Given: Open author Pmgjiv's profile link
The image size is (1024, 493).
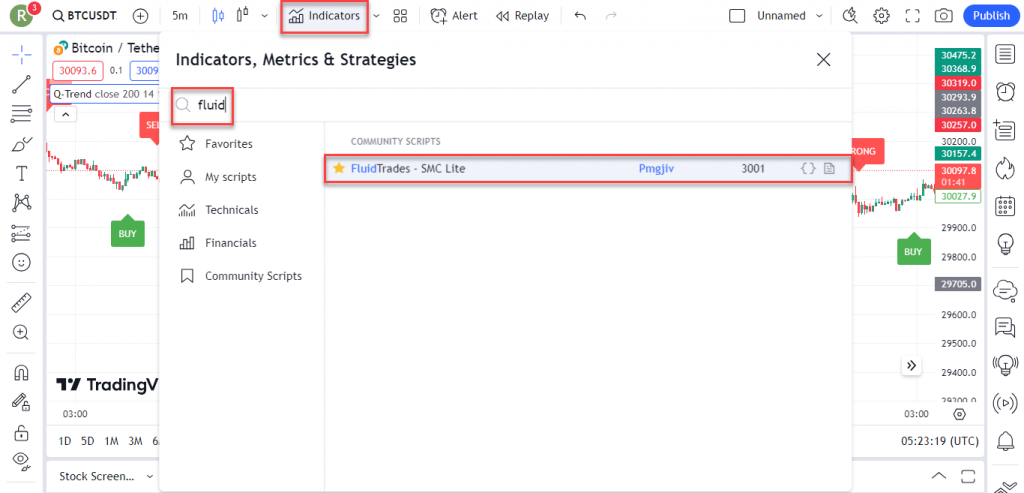Looking at the screenshot, I should coord(656,168).
